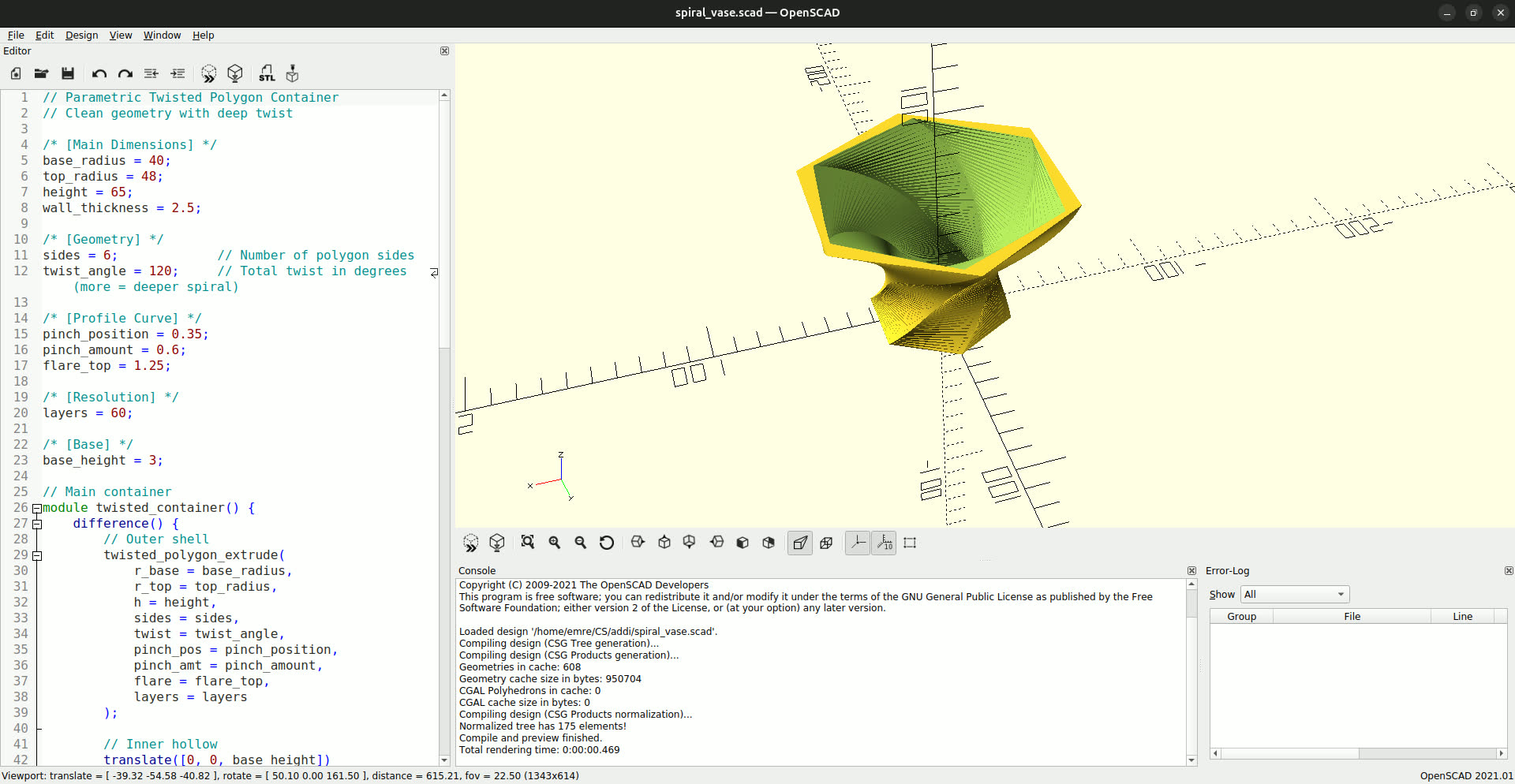Export the model as STL

[267, 73]
